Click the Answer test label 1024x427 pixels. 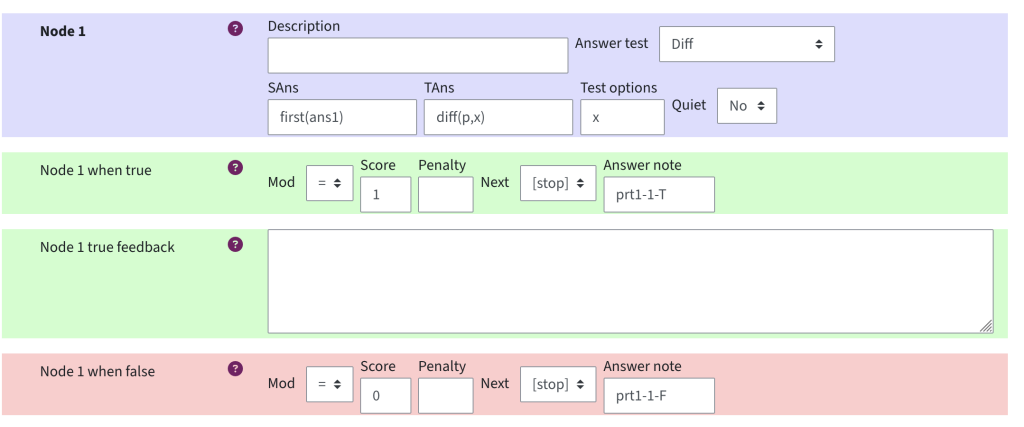[611, 43]
